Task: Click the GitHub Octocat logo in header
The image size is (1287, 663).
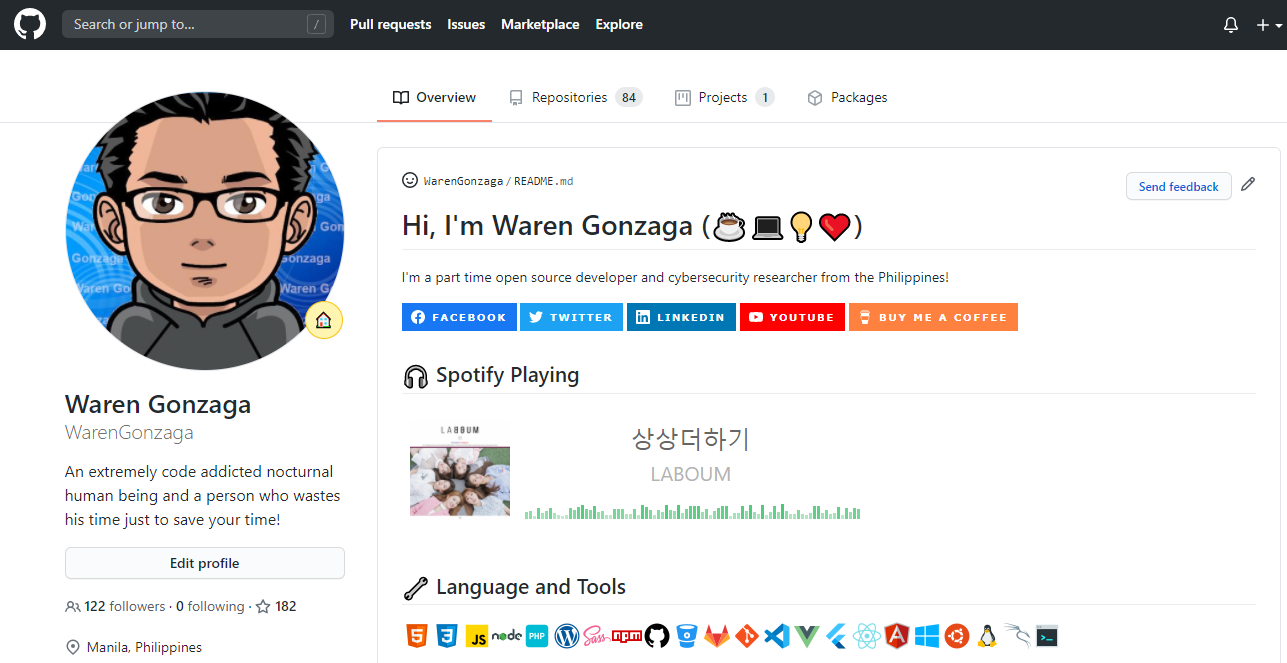Action: (30, 24)
